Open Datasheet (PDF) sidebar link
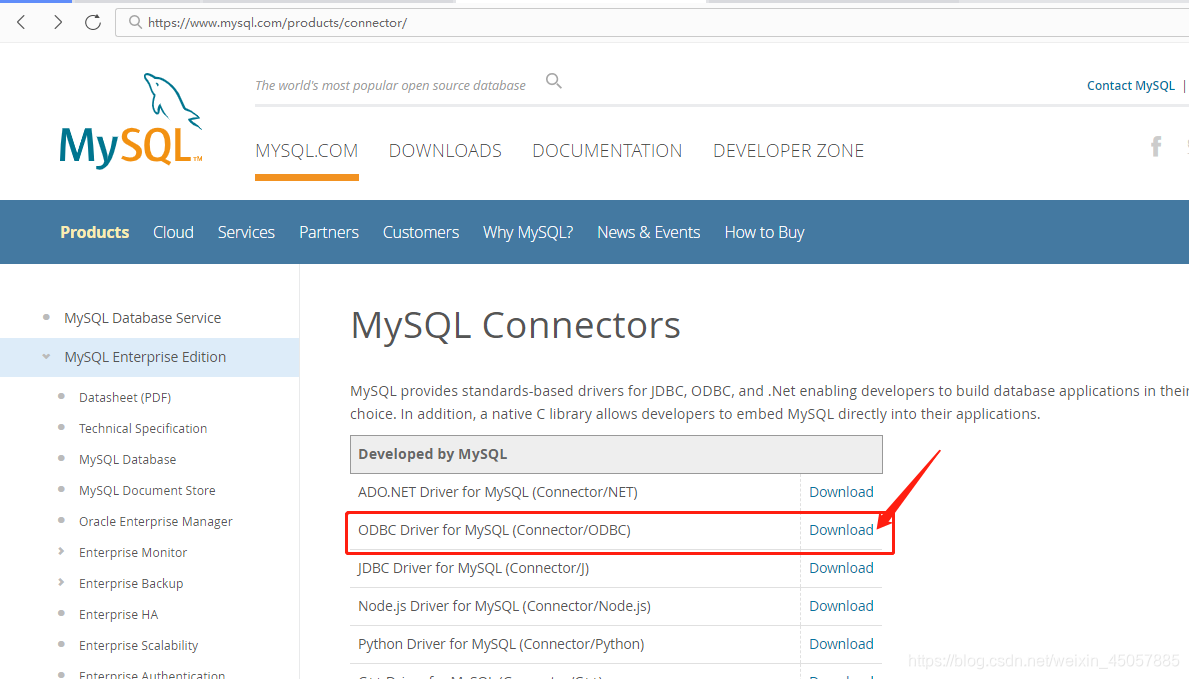 (x=125, y=398)
